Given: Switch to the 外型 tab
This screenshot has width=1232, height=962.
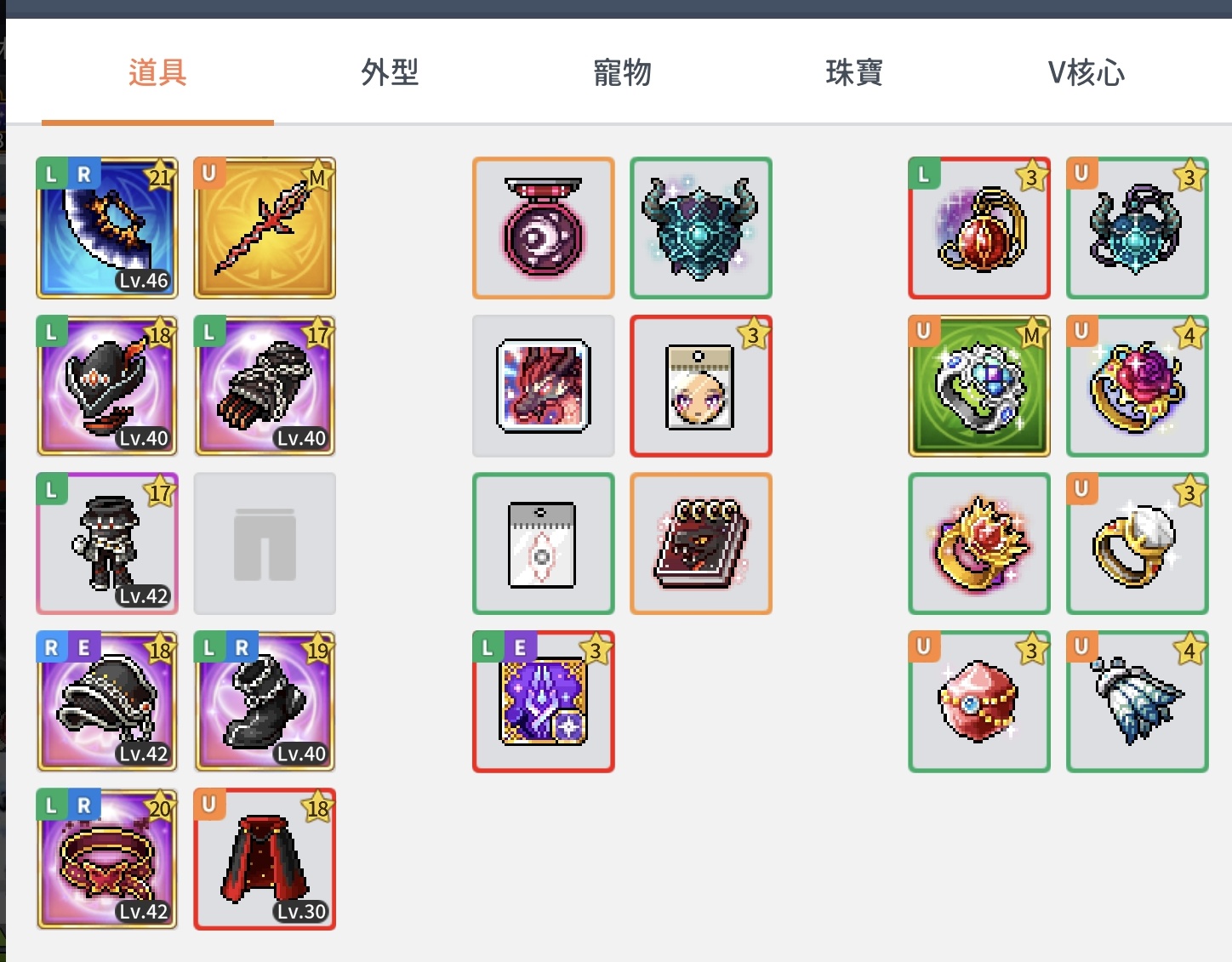Looking at the screenshot, I should click(x=390, y=73).
